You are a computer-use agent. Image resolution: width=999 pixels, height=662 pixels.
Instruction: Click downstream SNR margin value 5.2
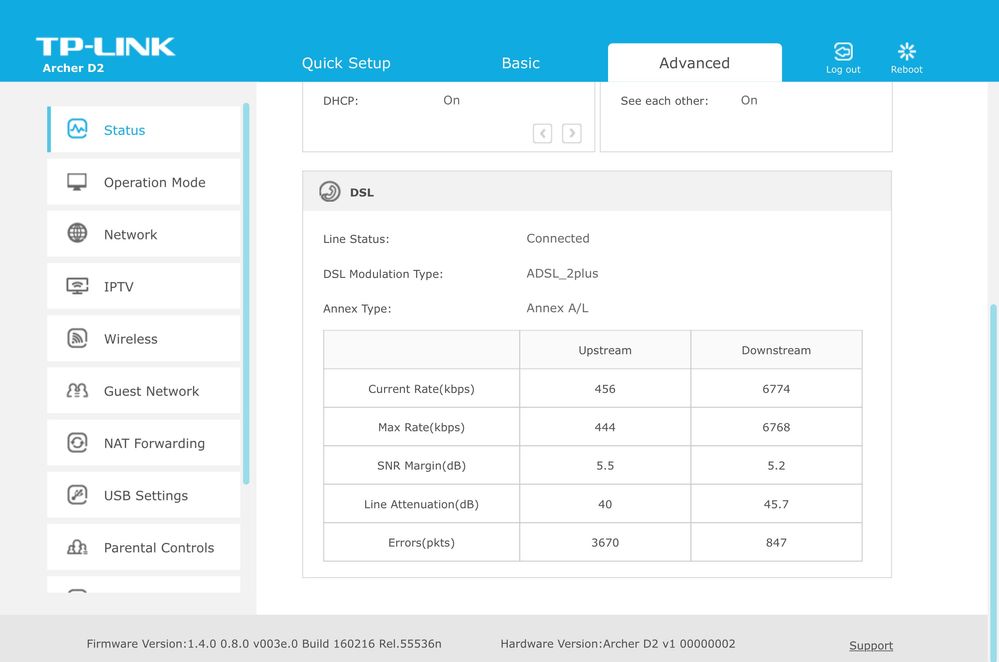[776, 466]
